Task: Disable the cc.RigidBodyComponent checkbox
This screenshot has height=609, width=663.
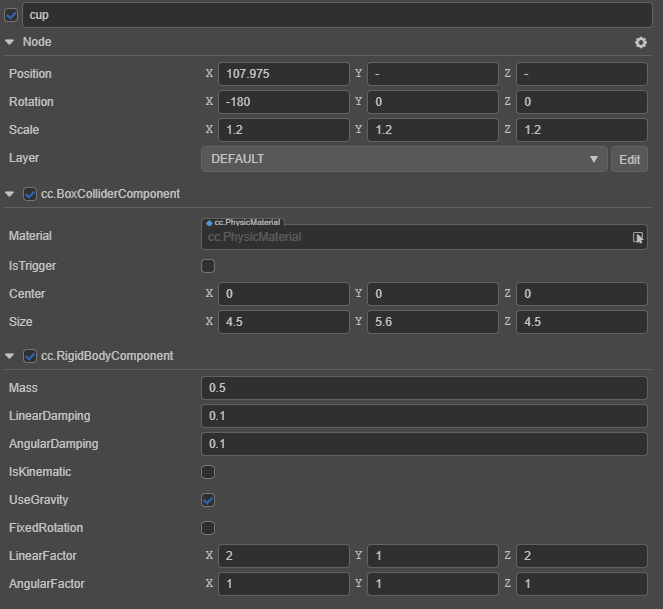Action: tap(30, 356)
